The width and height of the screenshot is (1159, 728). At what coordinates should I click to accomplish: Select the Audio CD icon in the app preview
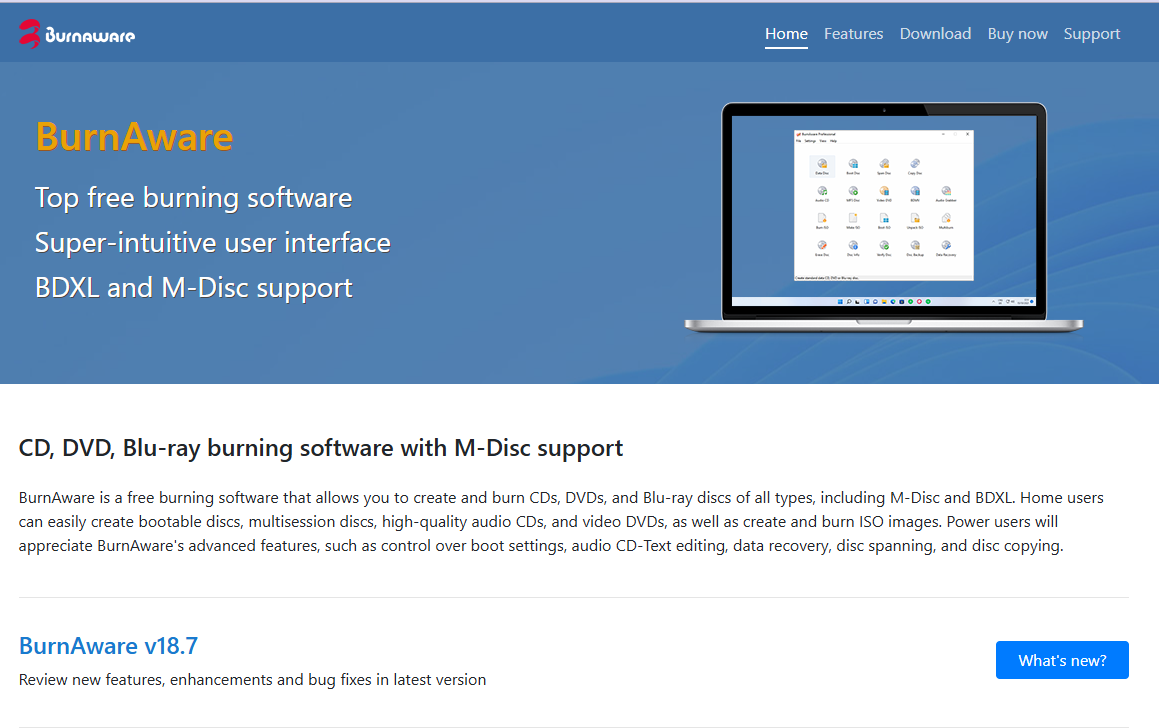click(x=822, y=192)
